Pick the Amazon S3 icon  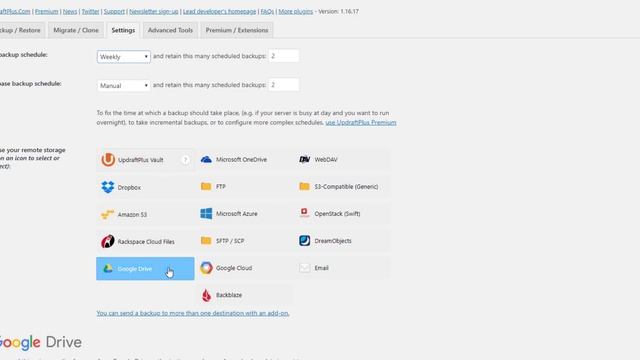107,214
